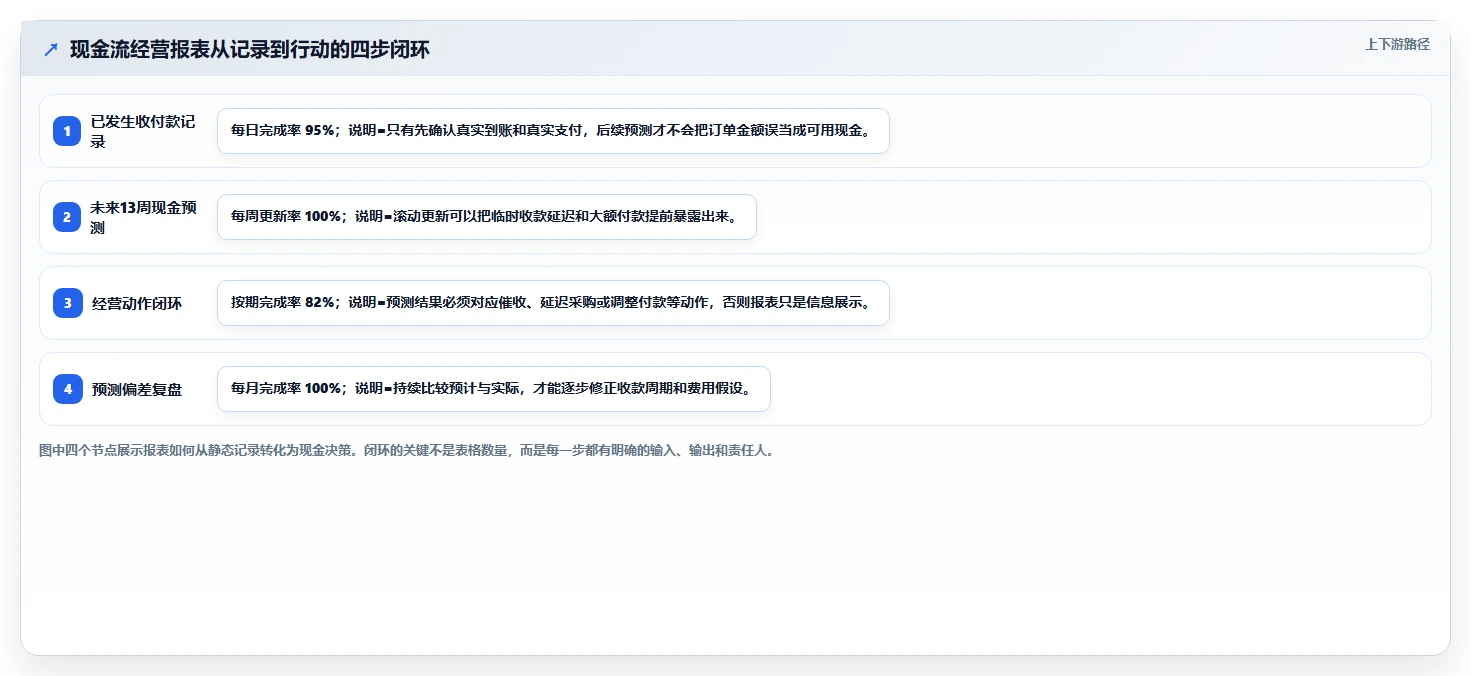Click the footer note starting 图中四个节点

click(407, 451)
